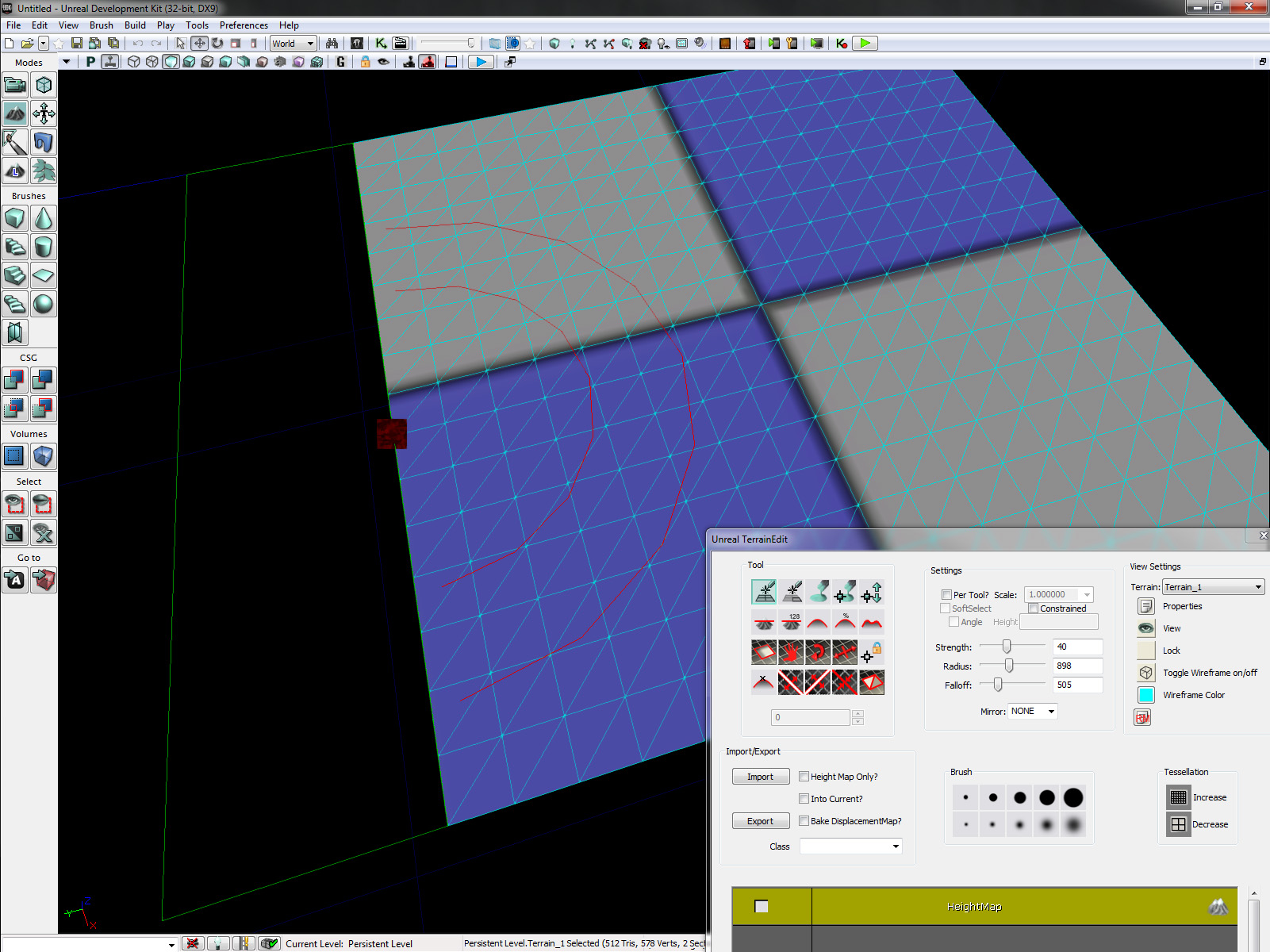Open the Brush menu
Viewport: 1270px width, 952px height.
point(102,25)
